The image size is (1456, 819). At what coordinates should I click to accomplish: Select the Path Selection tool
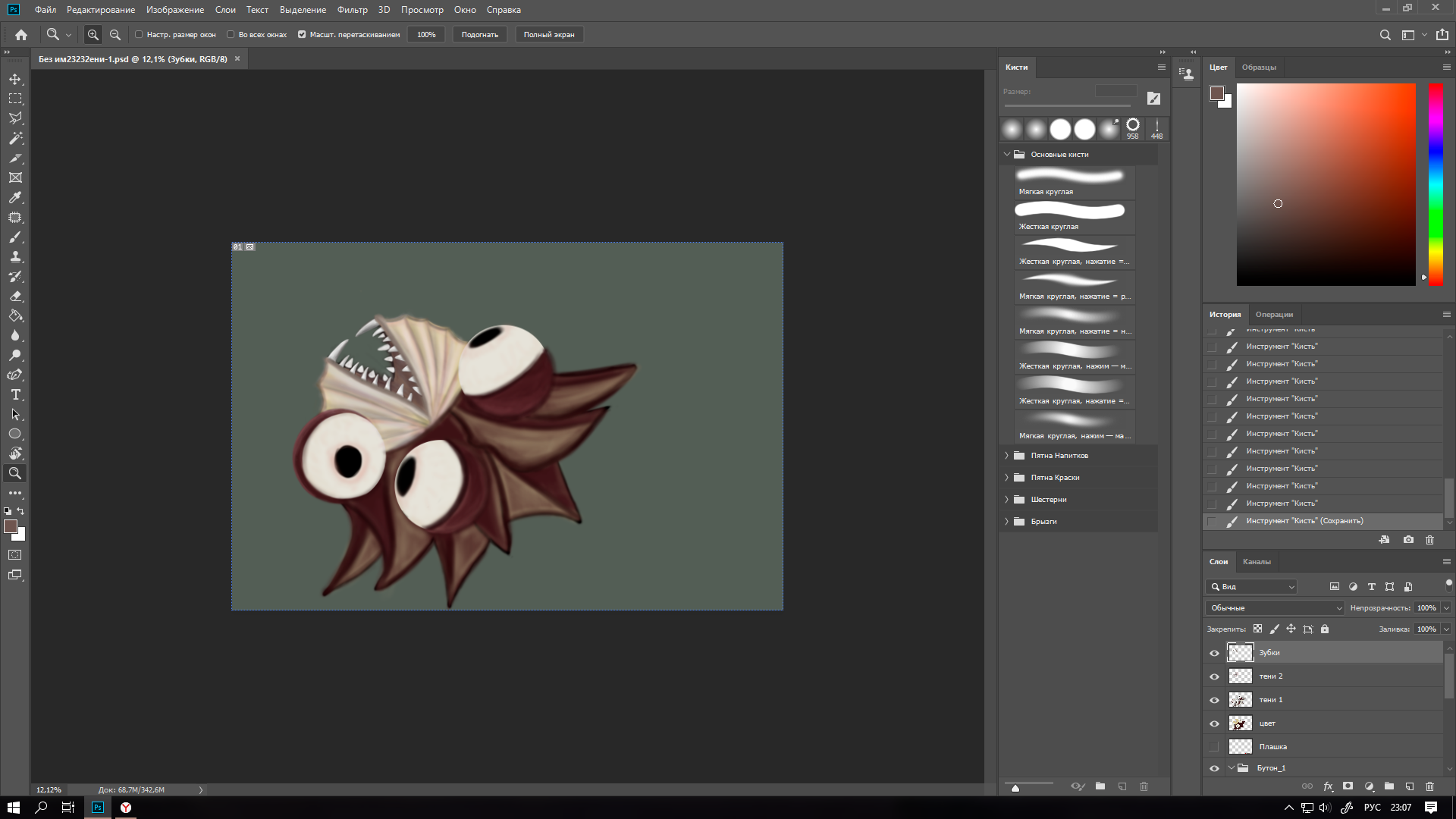(15, 414)
